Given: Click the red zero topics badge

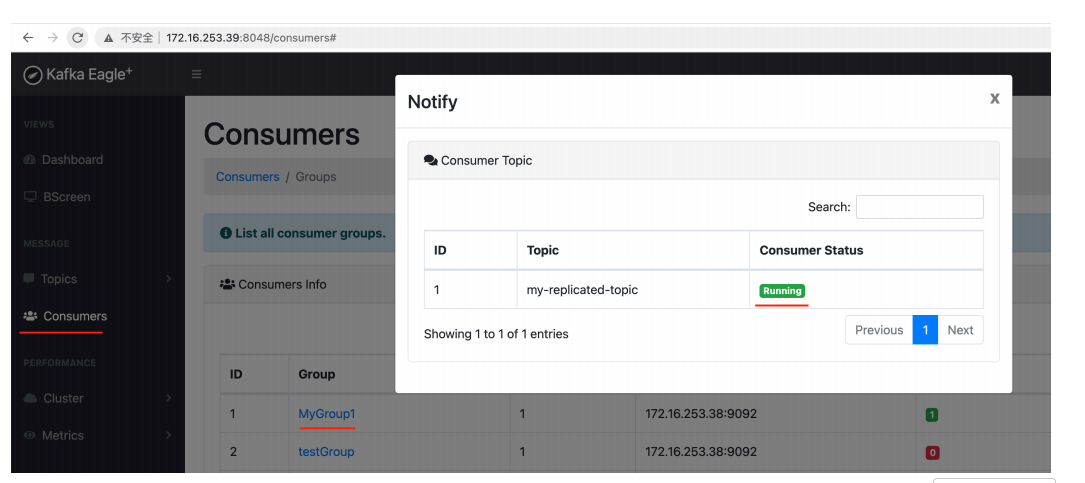Looking at the screenshot, I should [x=932, y=452].
